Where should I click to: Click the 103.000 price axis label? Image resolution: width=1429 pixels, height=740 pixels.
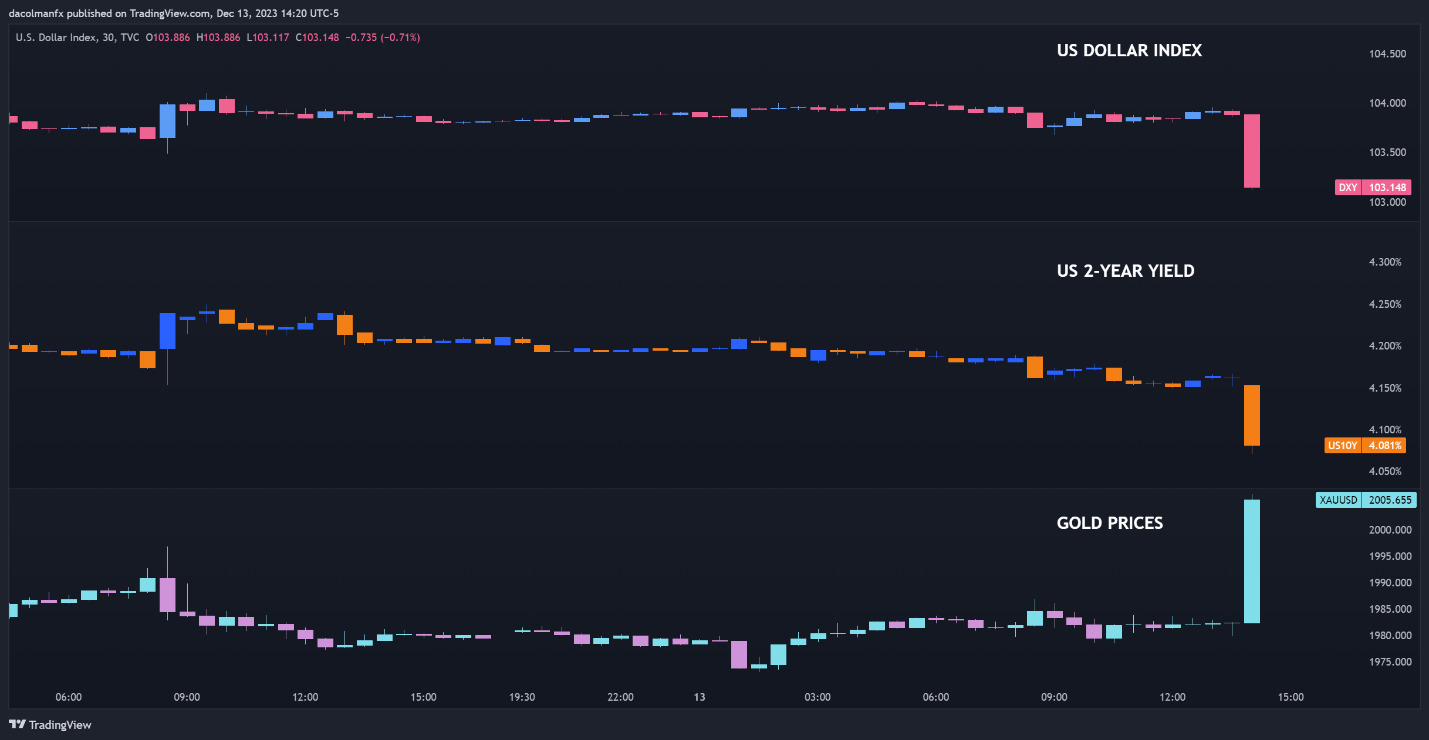click(x=1387, y=203)
